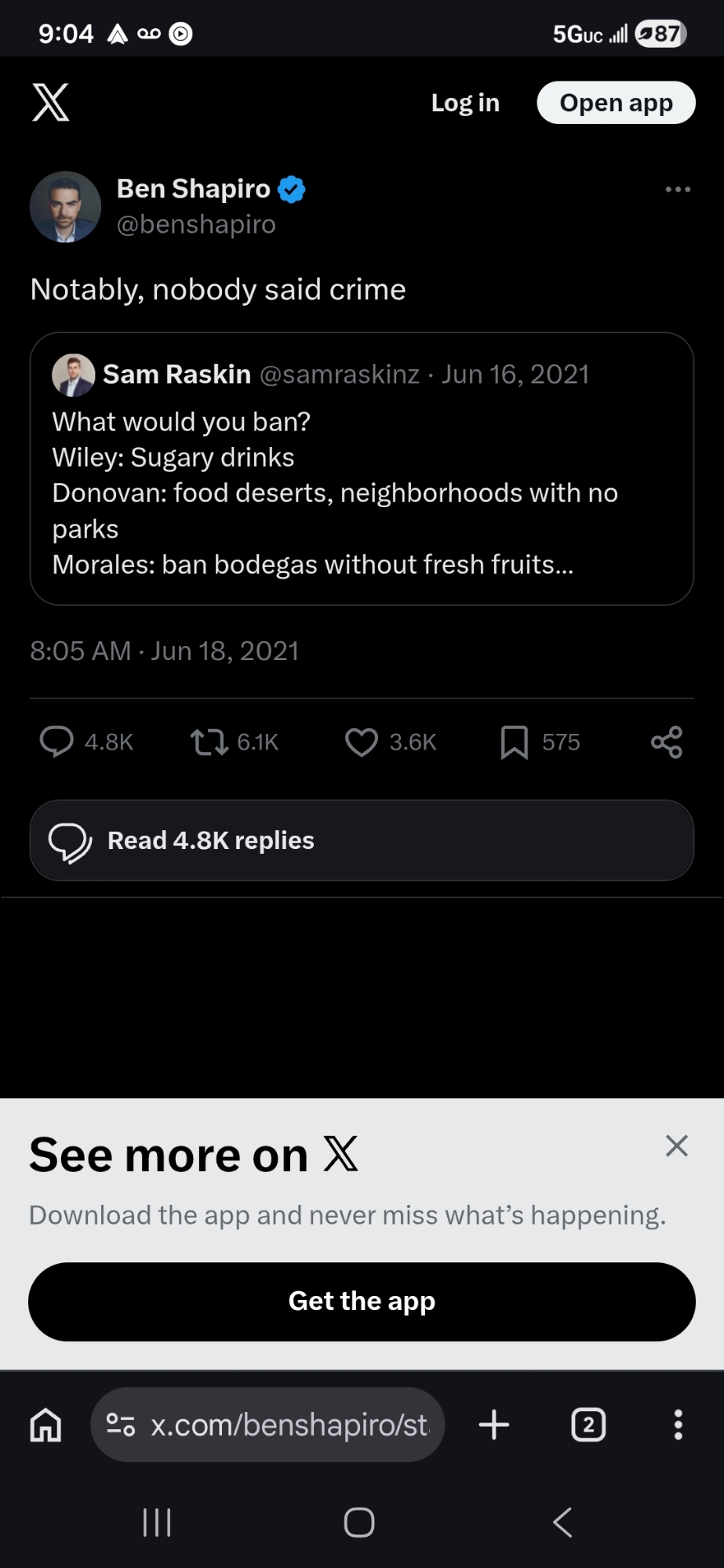Tap the X logo in the header
Image resolution: width=724 pixels, height=1568 pixels.
coord(51,103)
